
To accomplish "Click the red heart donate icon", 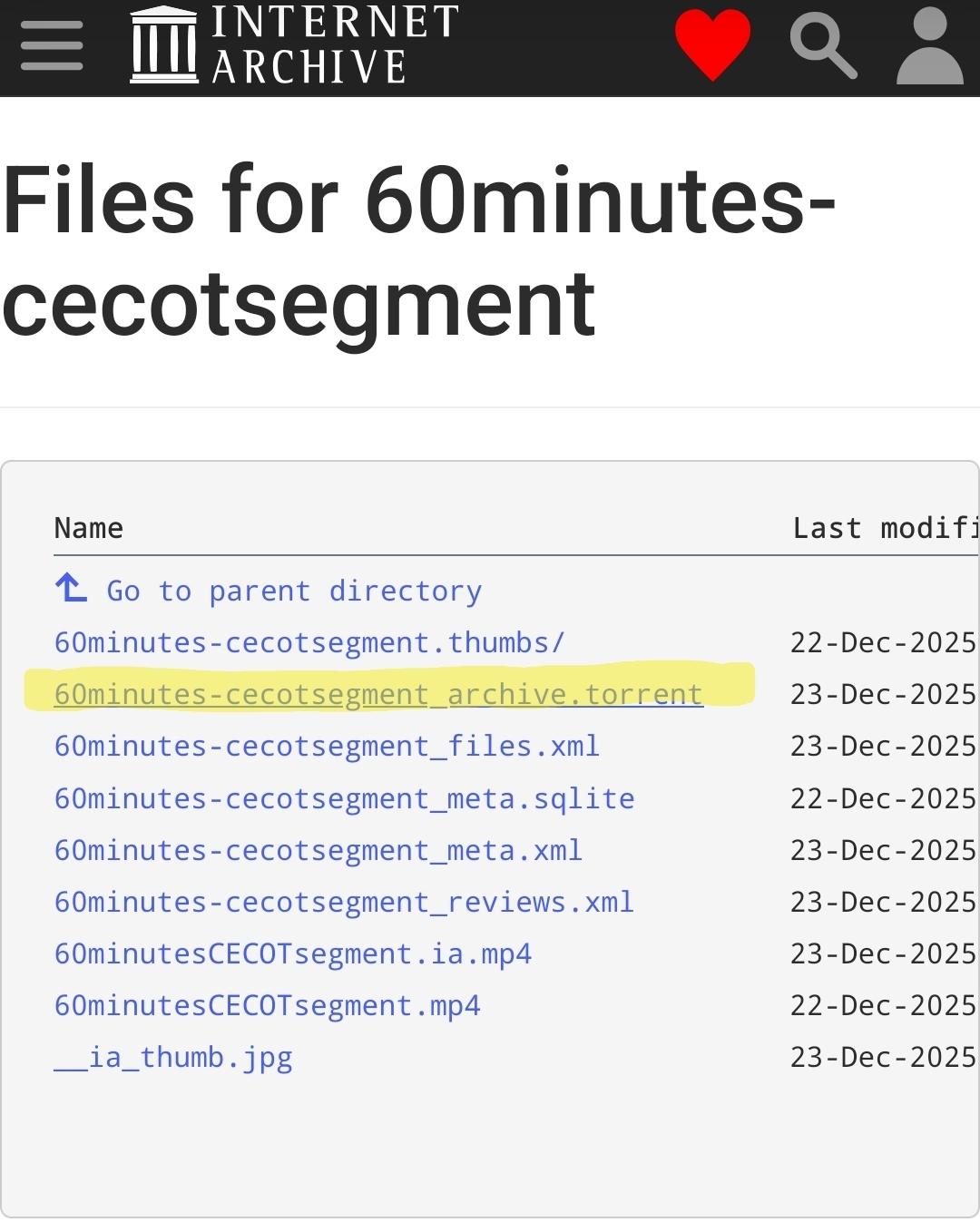I will click(712, 45).
